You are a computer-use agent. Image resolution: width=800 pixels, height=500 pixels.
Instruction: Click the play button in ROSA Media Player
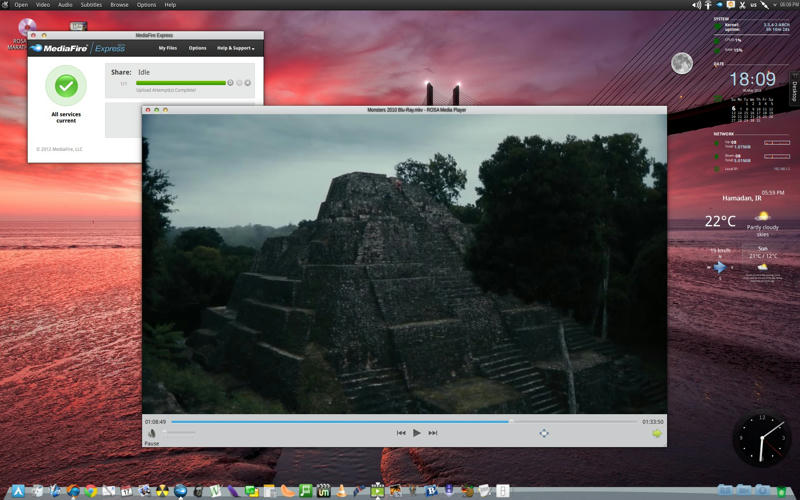pyautogui.click(x=417, y=433)
